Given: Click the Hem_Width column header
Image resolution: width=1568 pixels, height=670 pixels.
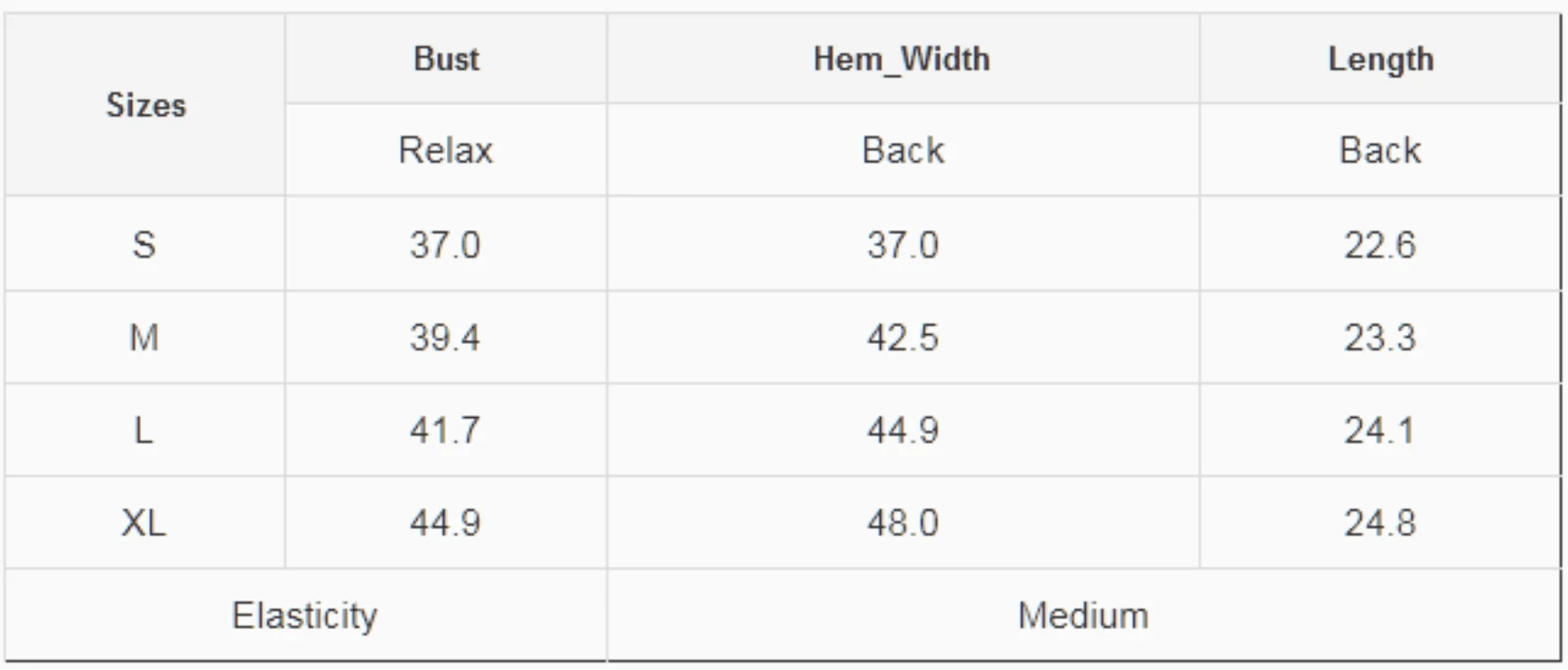Looking at the screenshot, I should 902,59.
